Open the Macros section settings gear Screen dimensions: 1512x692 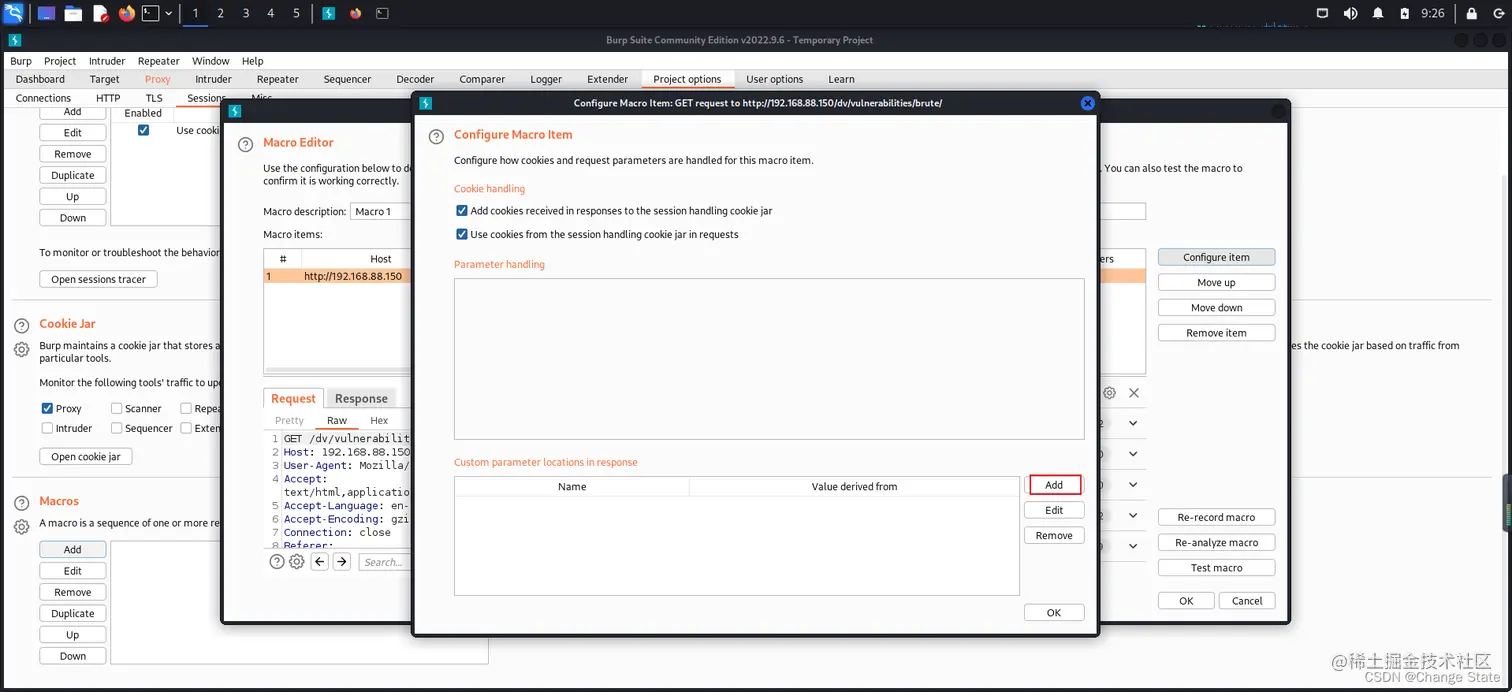click(x=21, y=526)
